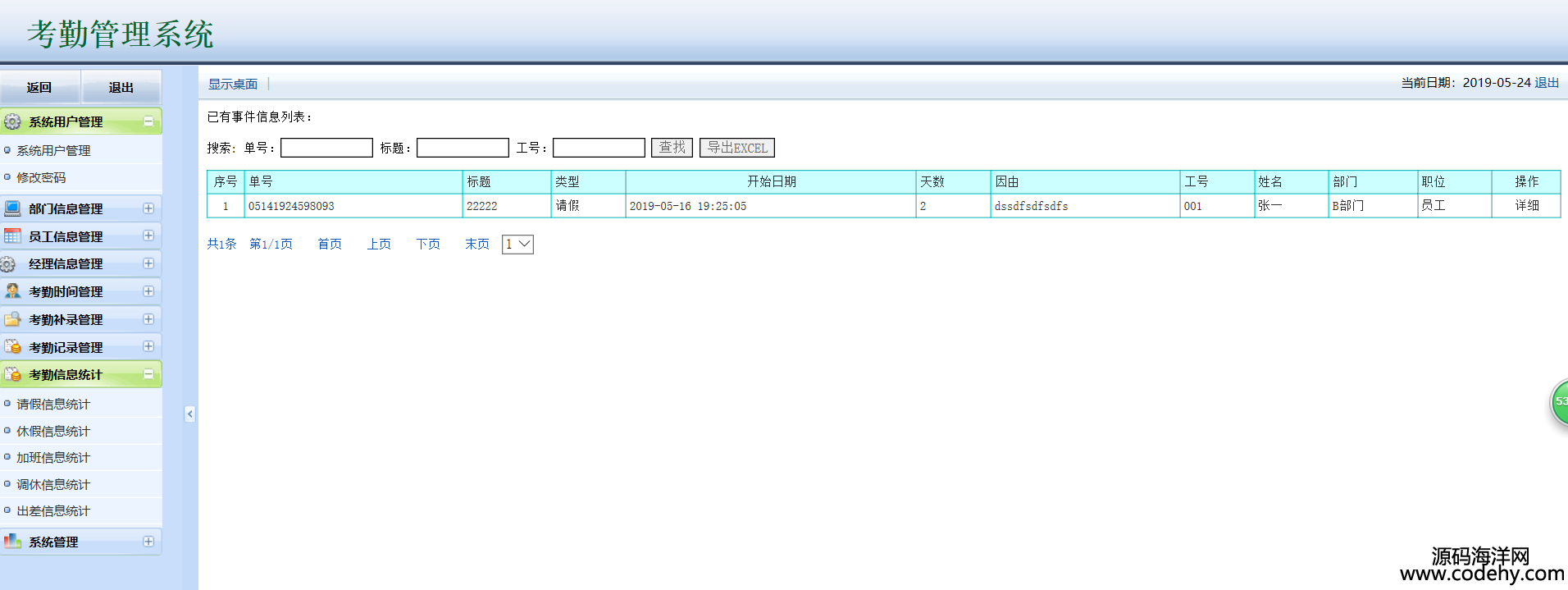This screenshot has height=590, width=1568.
Task: Go to 上页 previous page
Action: click(379, 244)
